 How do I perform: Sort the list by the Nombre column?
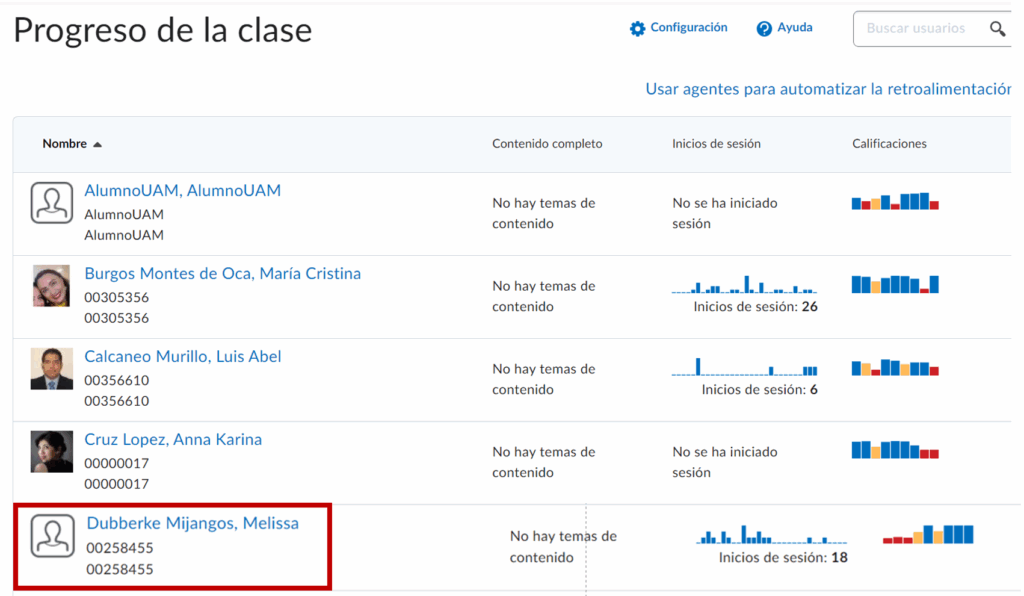(x=64, y=144)
